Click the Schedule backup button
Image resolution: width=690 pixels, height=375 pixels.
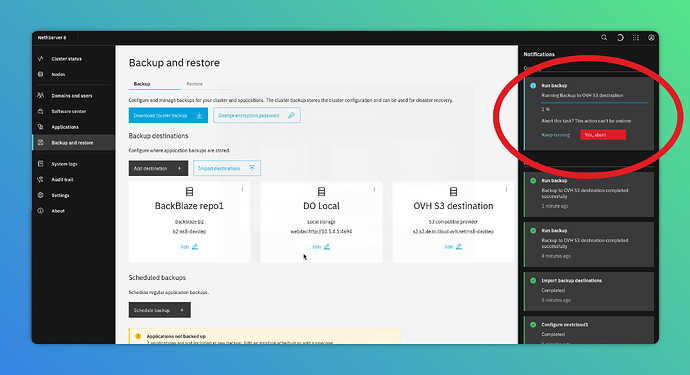[x=160, y=310]
